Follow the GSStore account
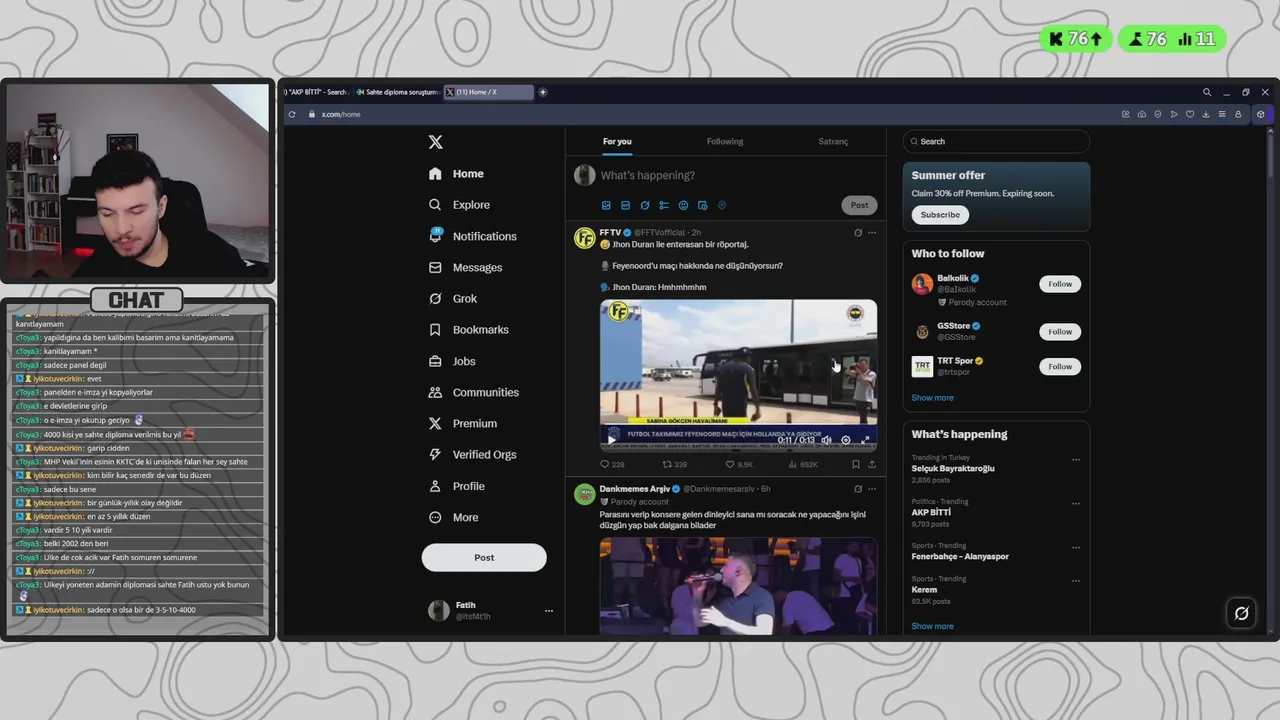 pyautogui.click(x=1060, y=332)
